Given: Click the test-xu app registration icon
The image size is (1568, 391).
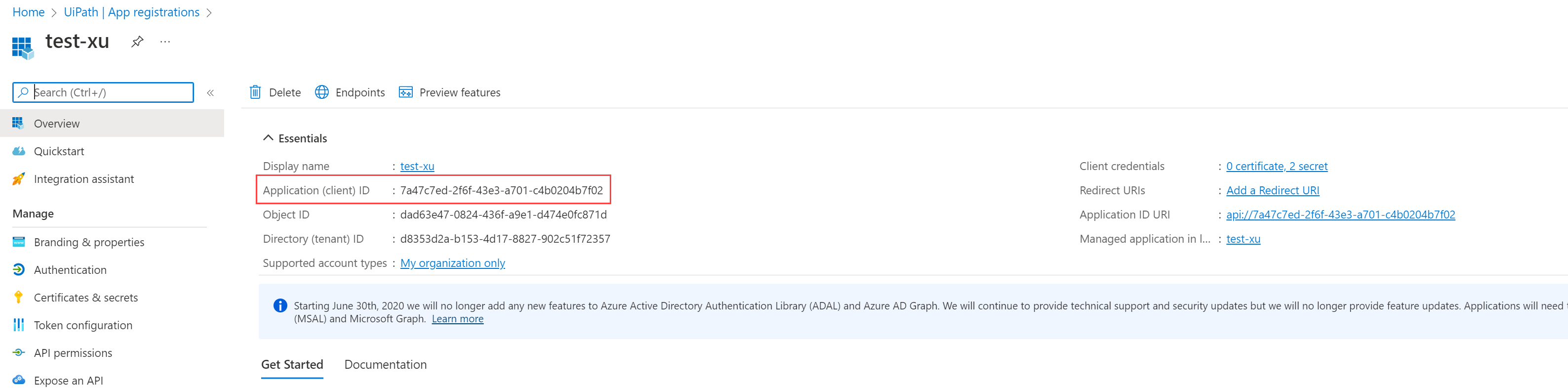Looking at the screenshot, I should pyautogui.click(x=23, y=48).
